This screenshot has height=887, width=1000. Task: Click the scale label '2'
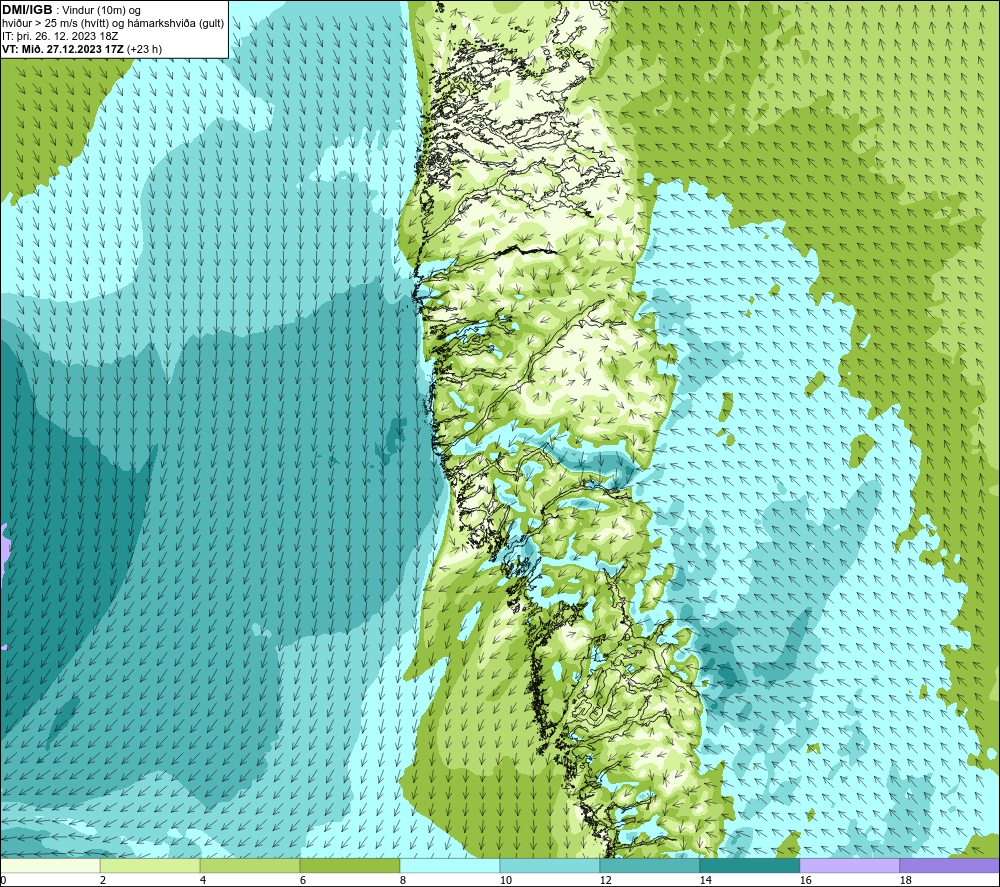[x=103, y=880]
